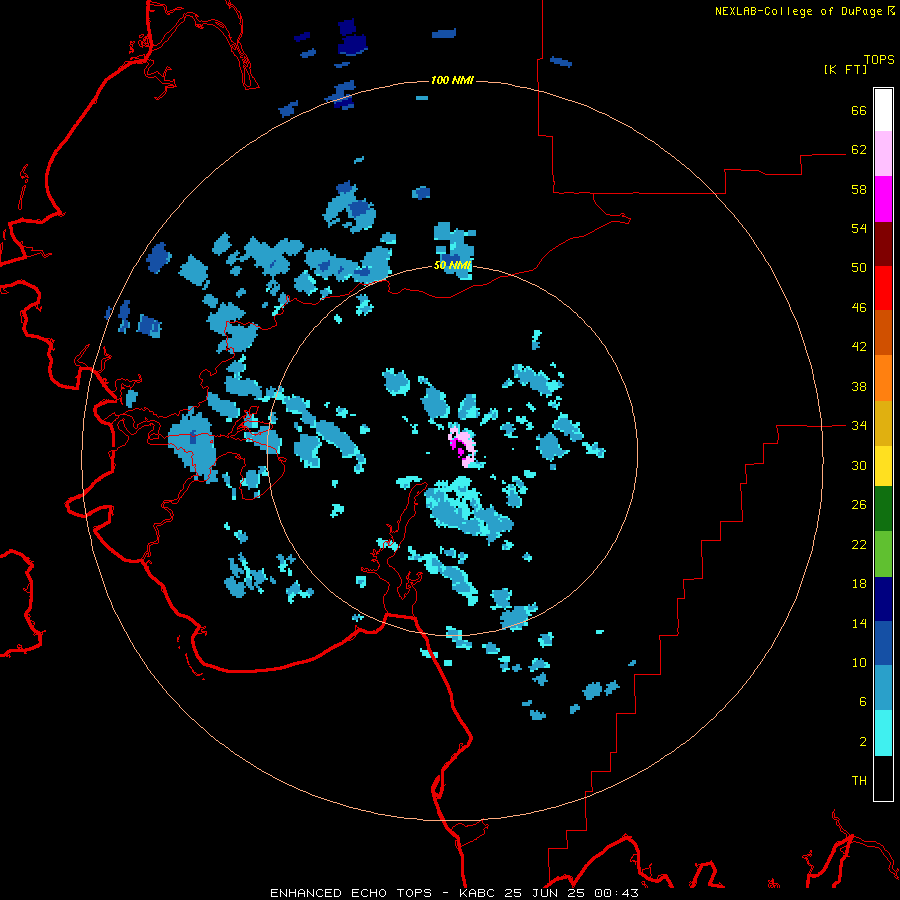Click the medium blue band near 14
900x900 pixels.
tap(883, 643)
